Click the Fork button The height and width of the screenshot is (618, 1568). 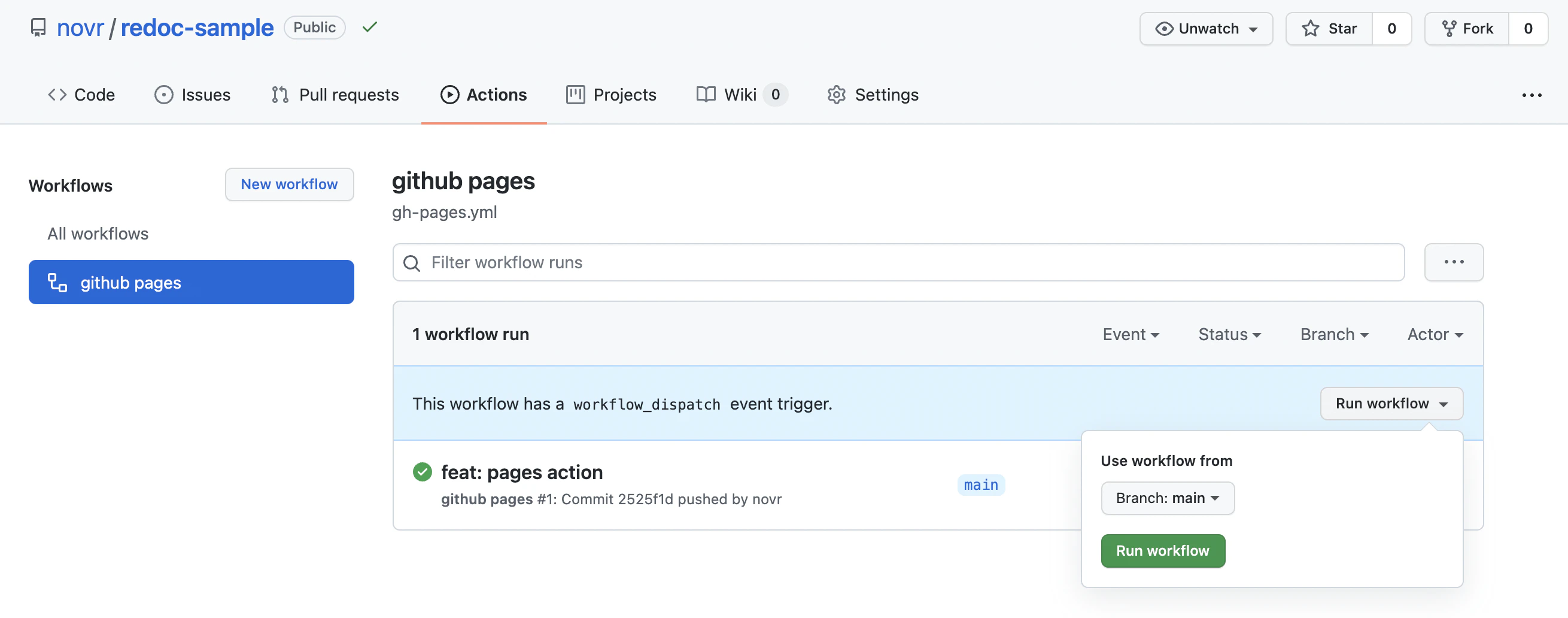click(1466, 29)
